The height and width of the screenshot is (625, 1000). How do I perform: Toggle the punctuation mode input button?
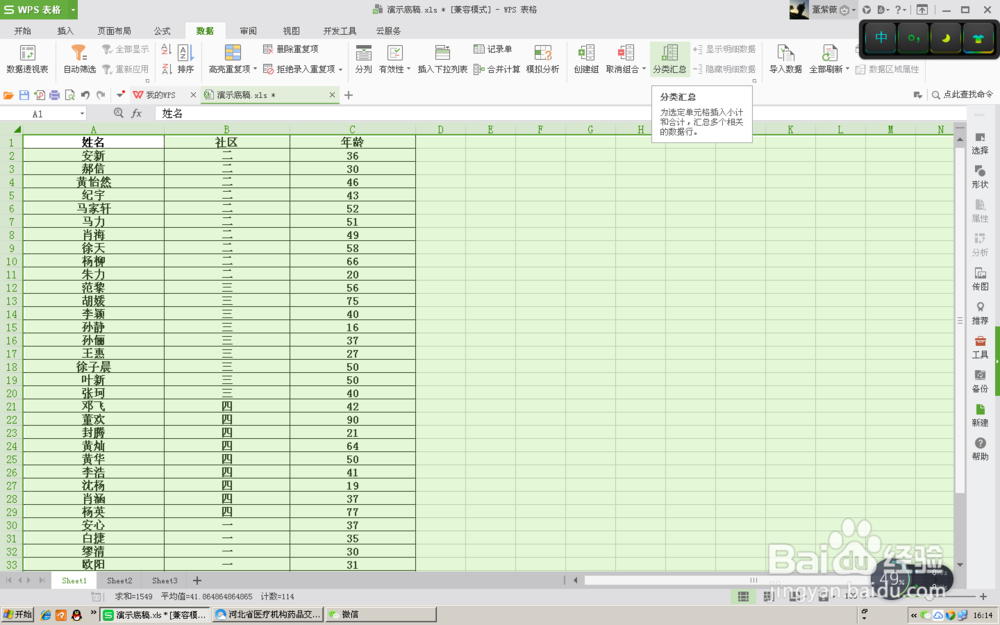point(913,38)
